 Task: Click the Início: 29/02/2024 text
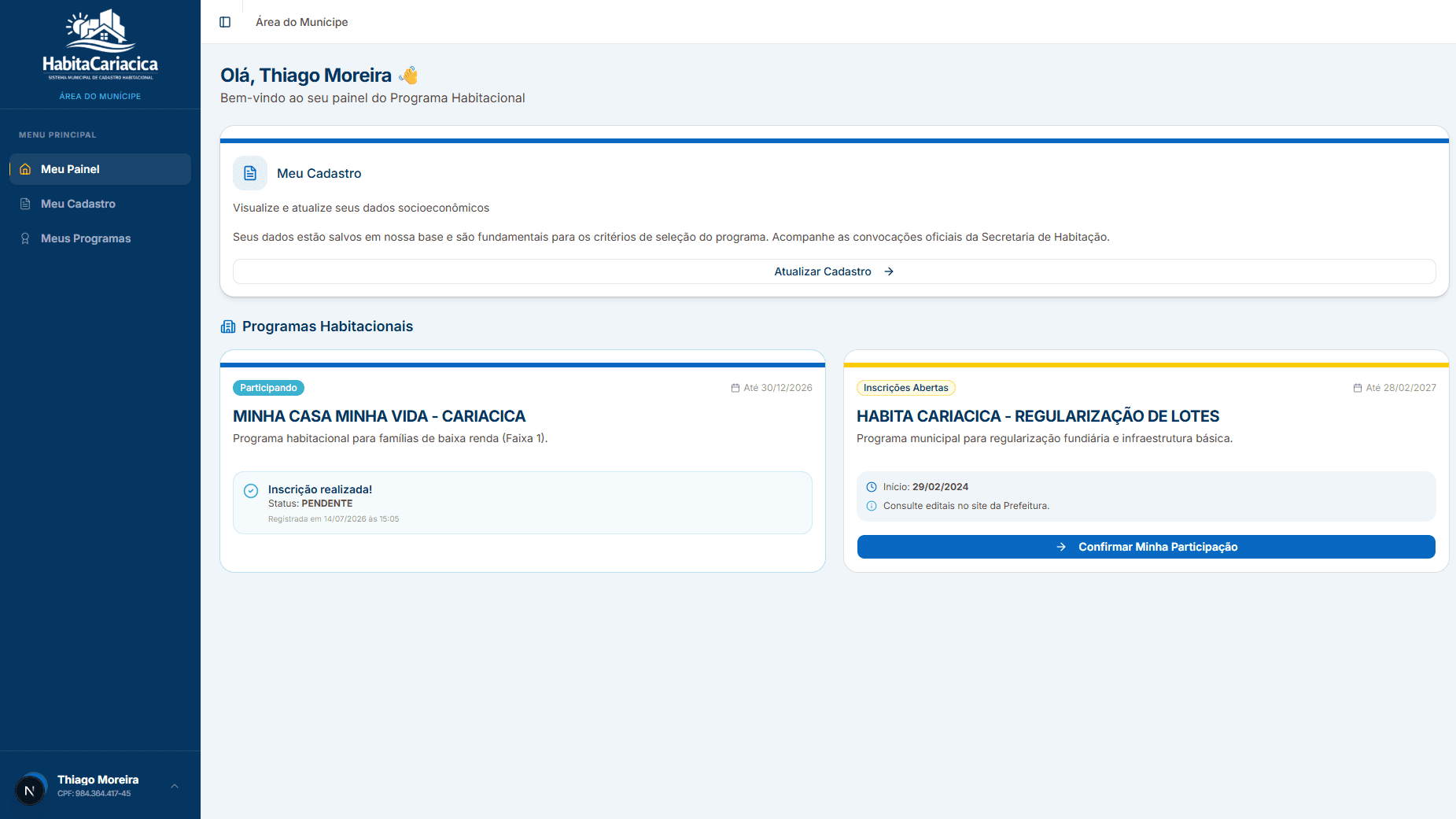click(x=926, y=487)
